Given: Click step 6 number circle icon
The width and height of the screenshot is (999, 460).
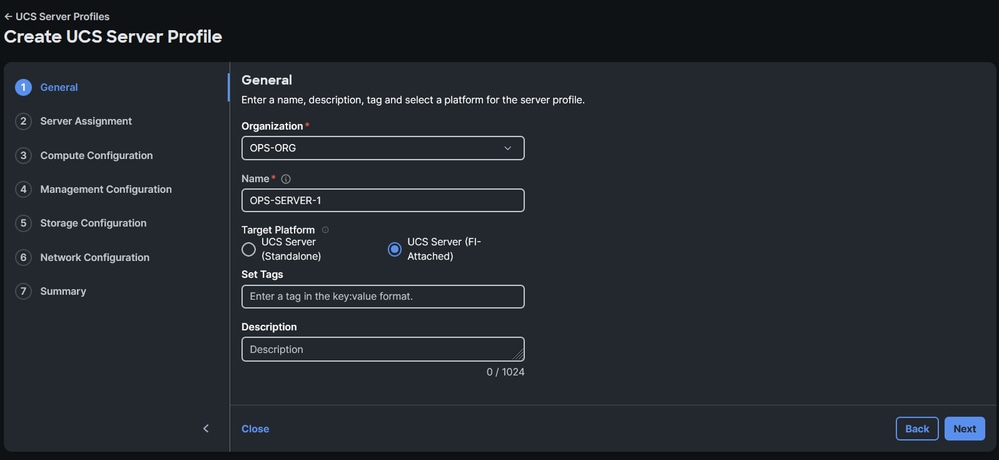Looking at the screenshot, I should click(24, 257).
